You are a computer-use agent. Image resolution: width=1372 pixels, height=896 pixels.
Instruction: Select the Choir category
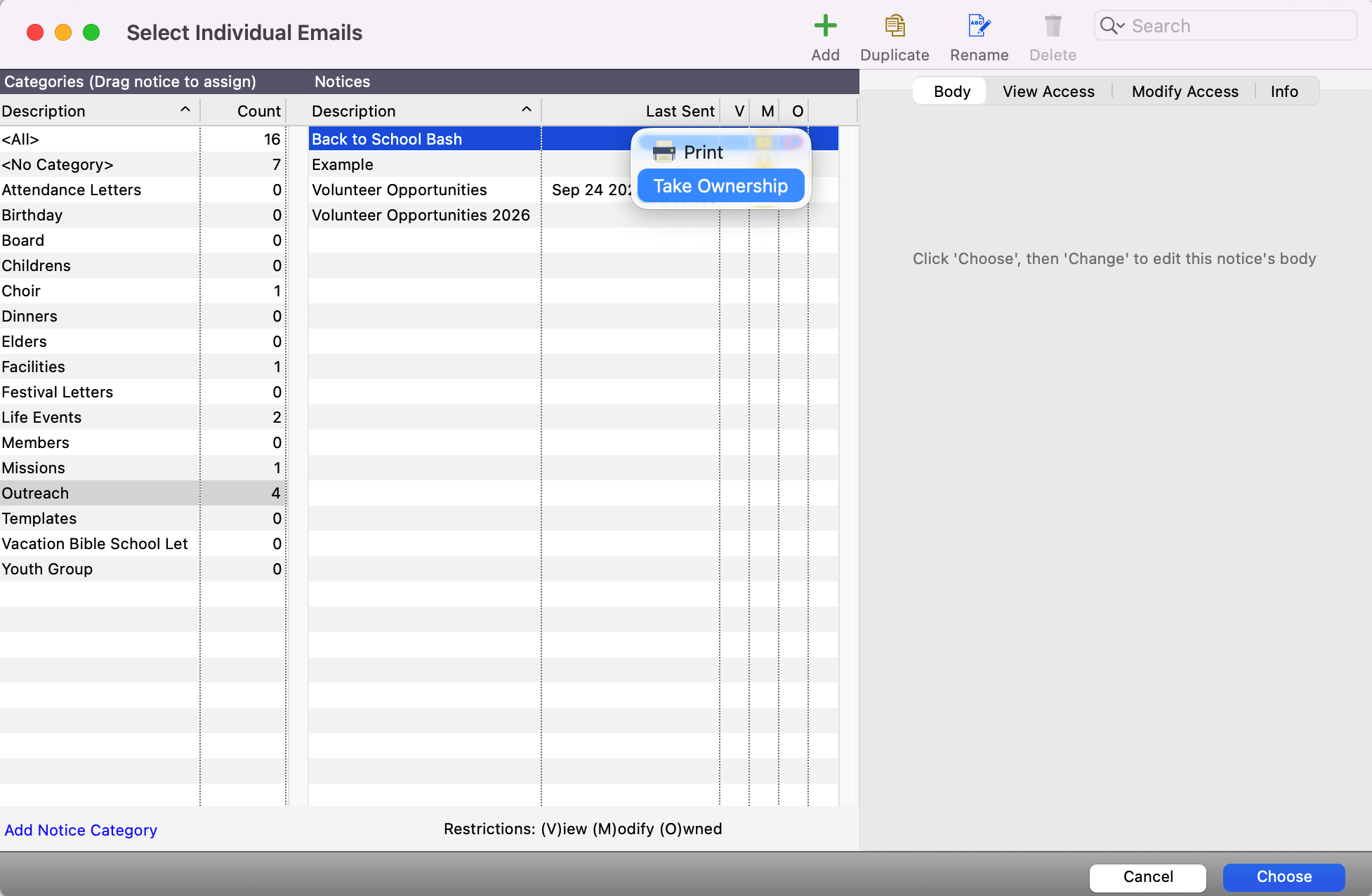[x=143, y=291]
